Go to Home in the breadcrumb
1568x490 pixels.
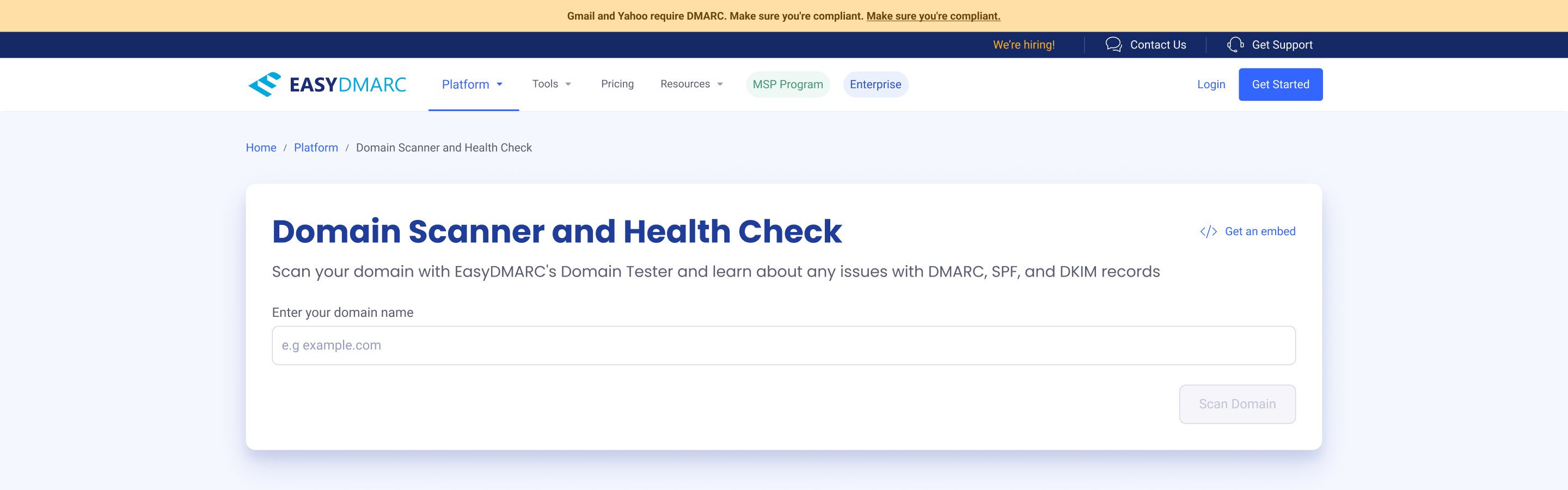click(x=261, y=148)
